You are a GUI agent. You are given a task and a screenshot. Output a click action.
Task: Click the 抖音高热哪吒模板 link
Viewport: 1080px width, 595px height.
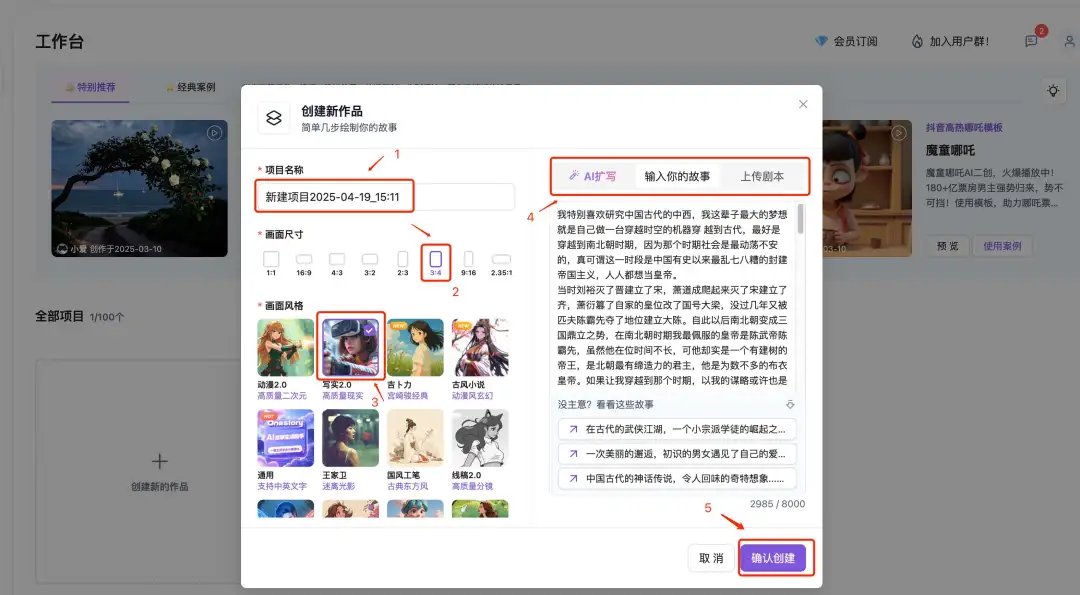[964, 127]
